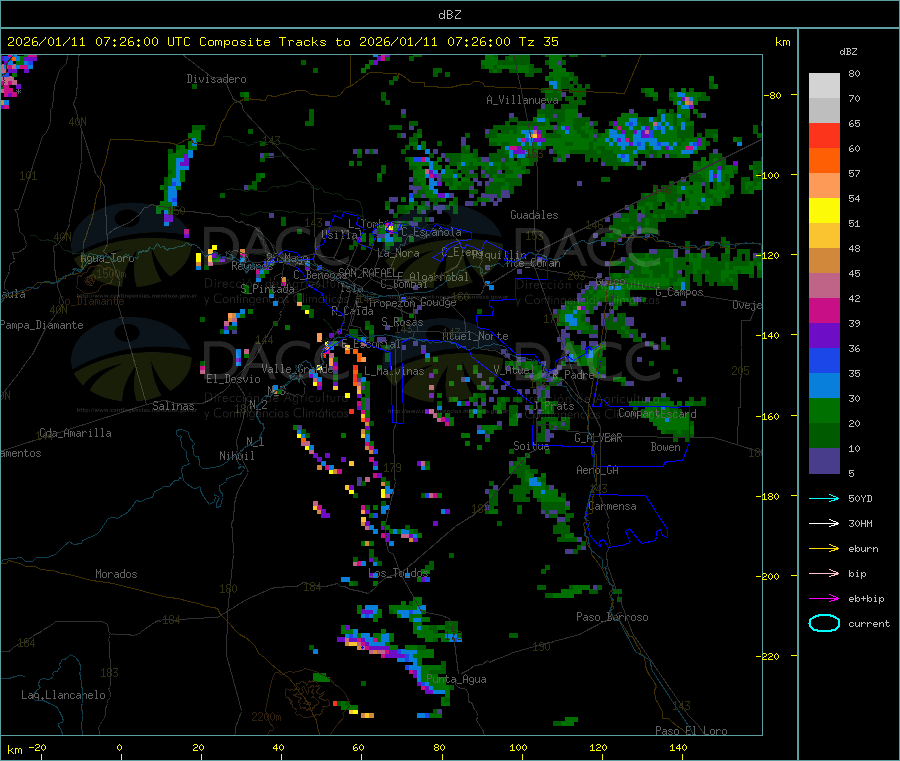Click the 'Lag.Llancanelo' map label
The height and width of the screenshot is (761, 900).
pos(63,696)
